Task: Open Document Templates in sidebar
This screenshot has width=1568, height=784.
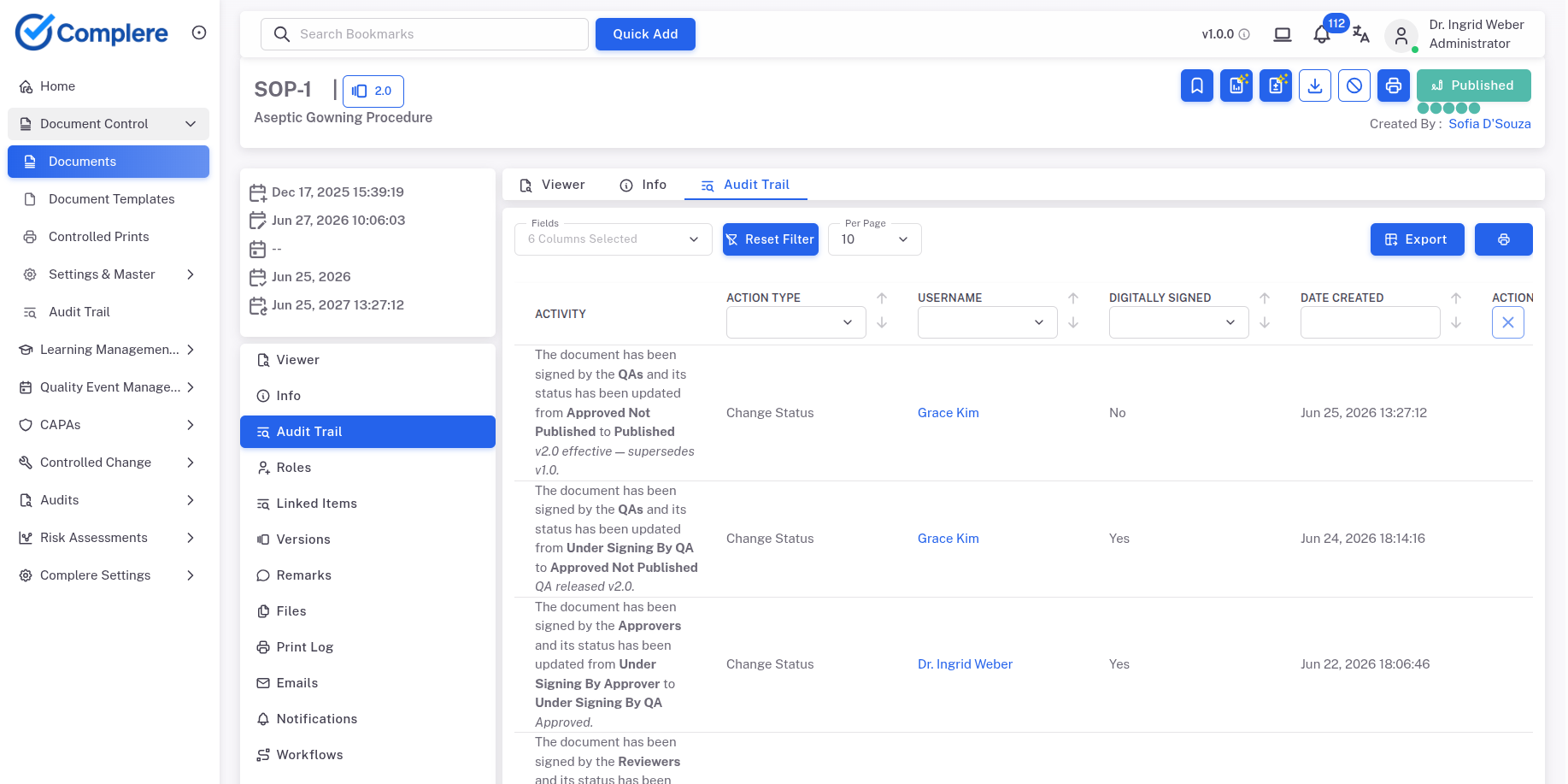Action: click(x=109, y=199)
